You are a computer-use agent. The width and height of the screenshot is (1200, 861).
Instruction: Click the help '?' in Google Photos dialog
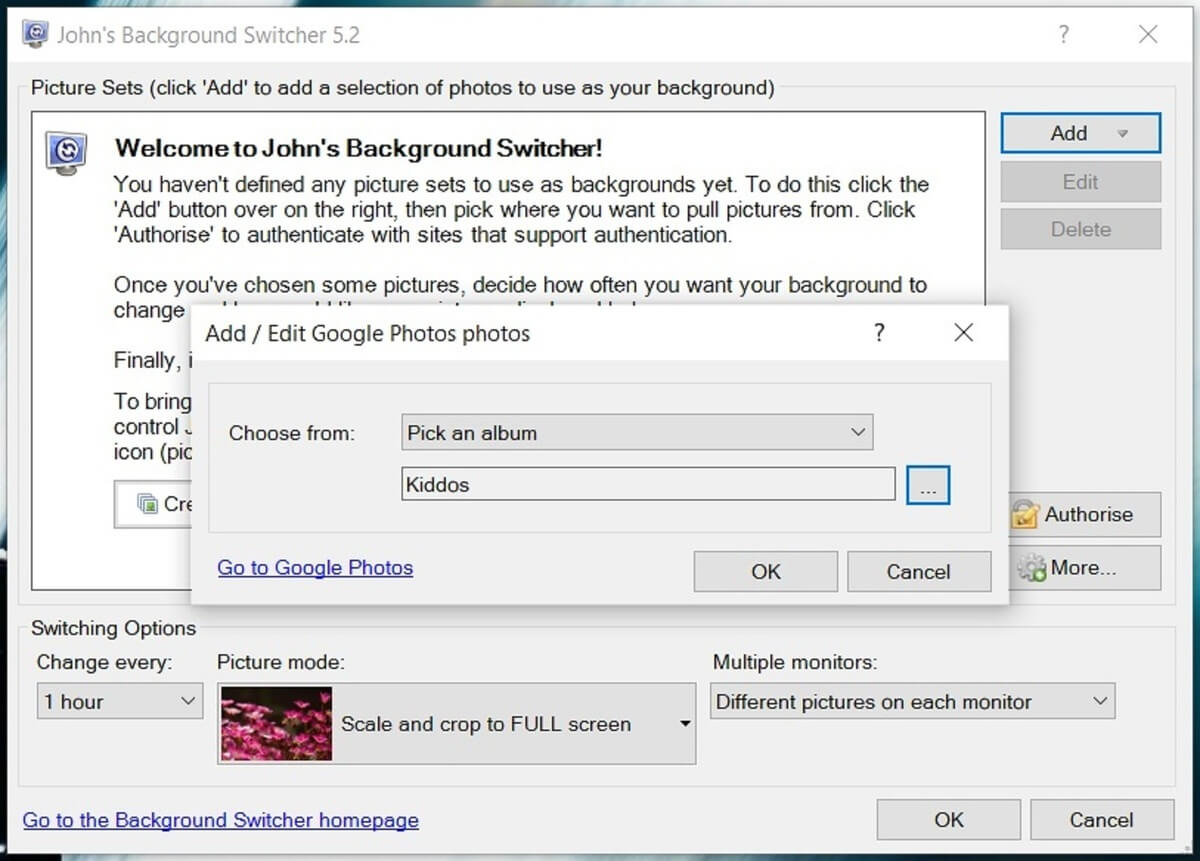pos(879,333)
